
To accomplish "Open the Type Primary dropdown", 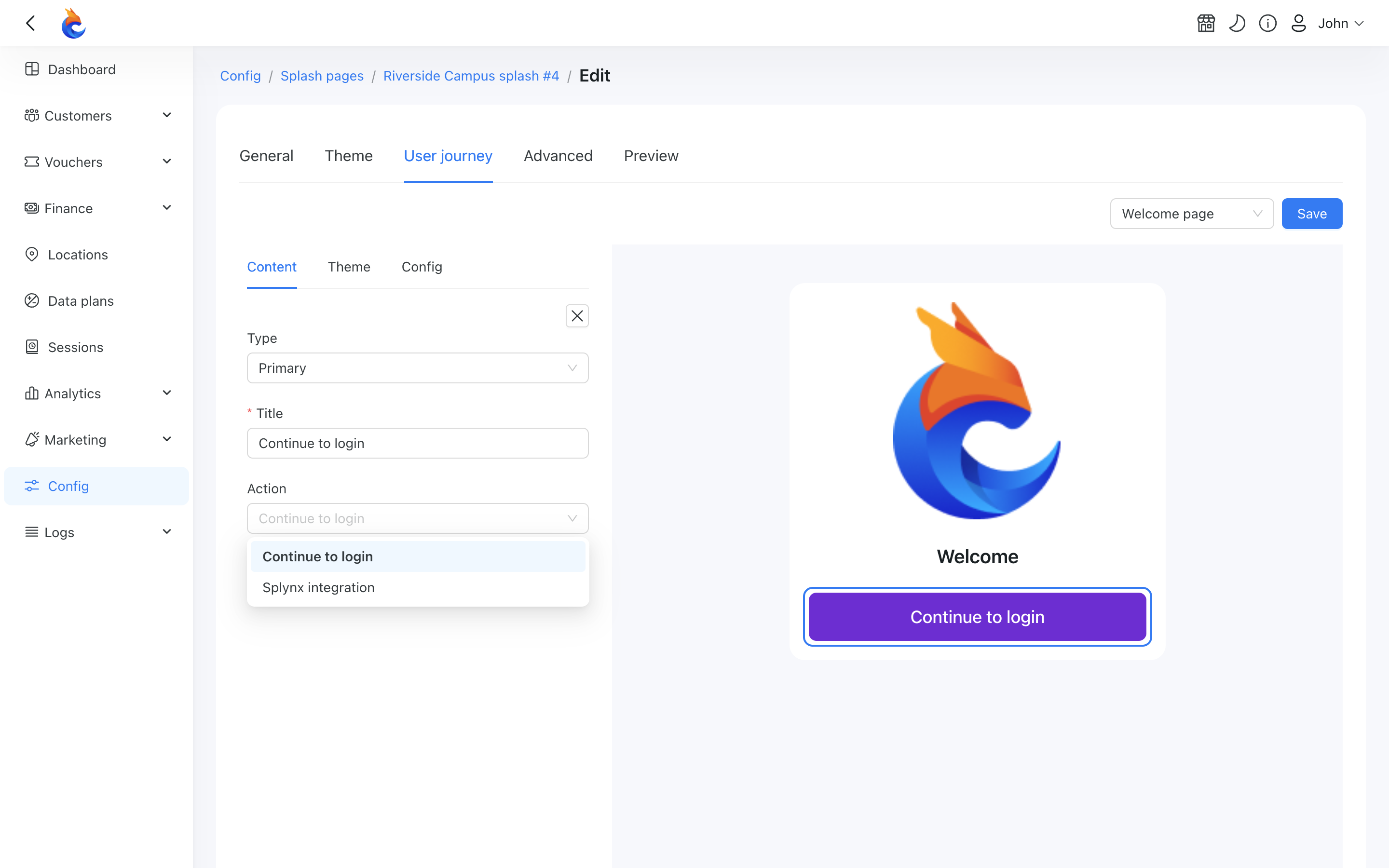I will (x=417, y=368).
